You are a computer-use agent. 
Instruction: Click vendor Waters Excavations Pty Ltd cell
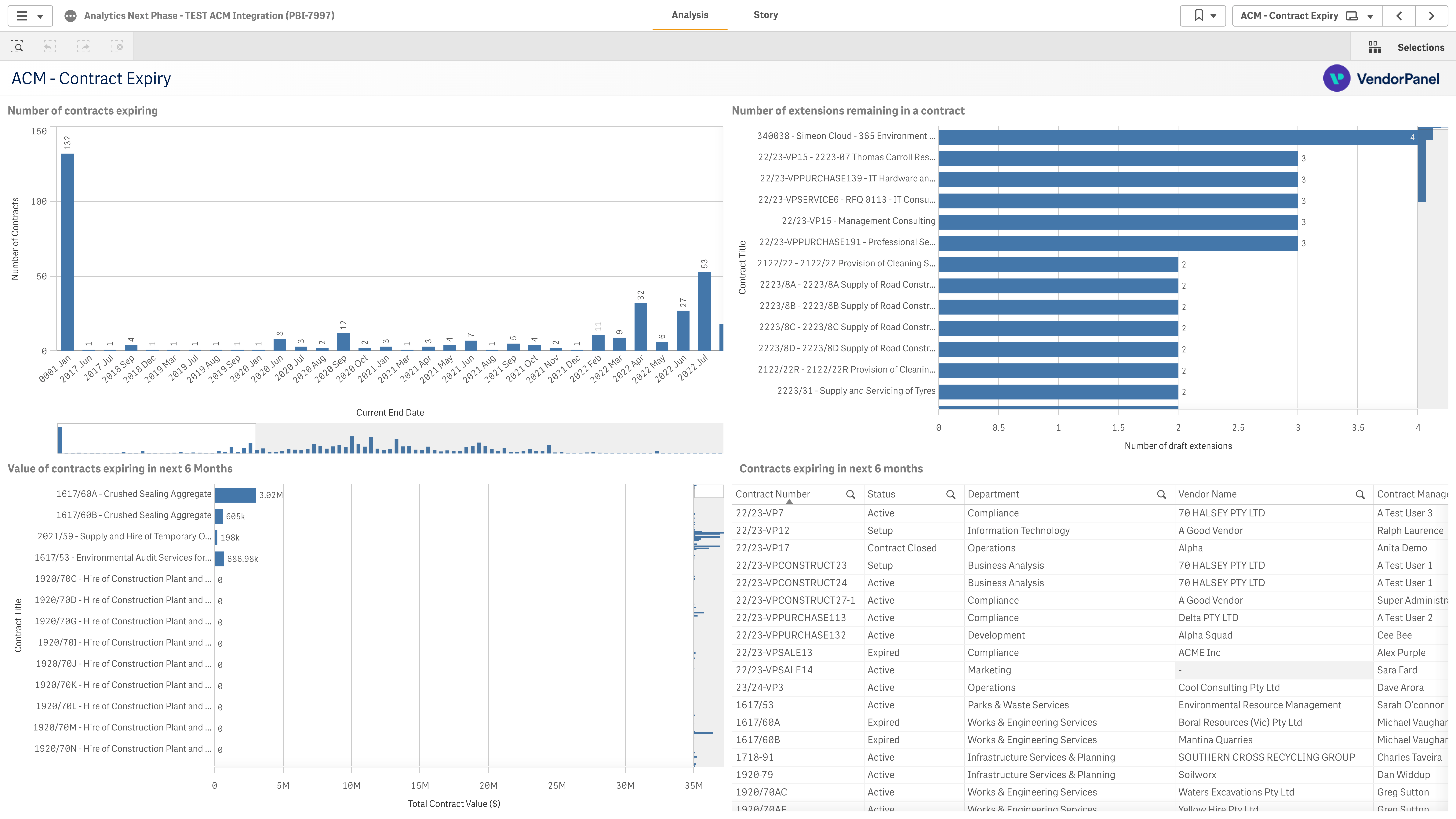coord(1274,792)
